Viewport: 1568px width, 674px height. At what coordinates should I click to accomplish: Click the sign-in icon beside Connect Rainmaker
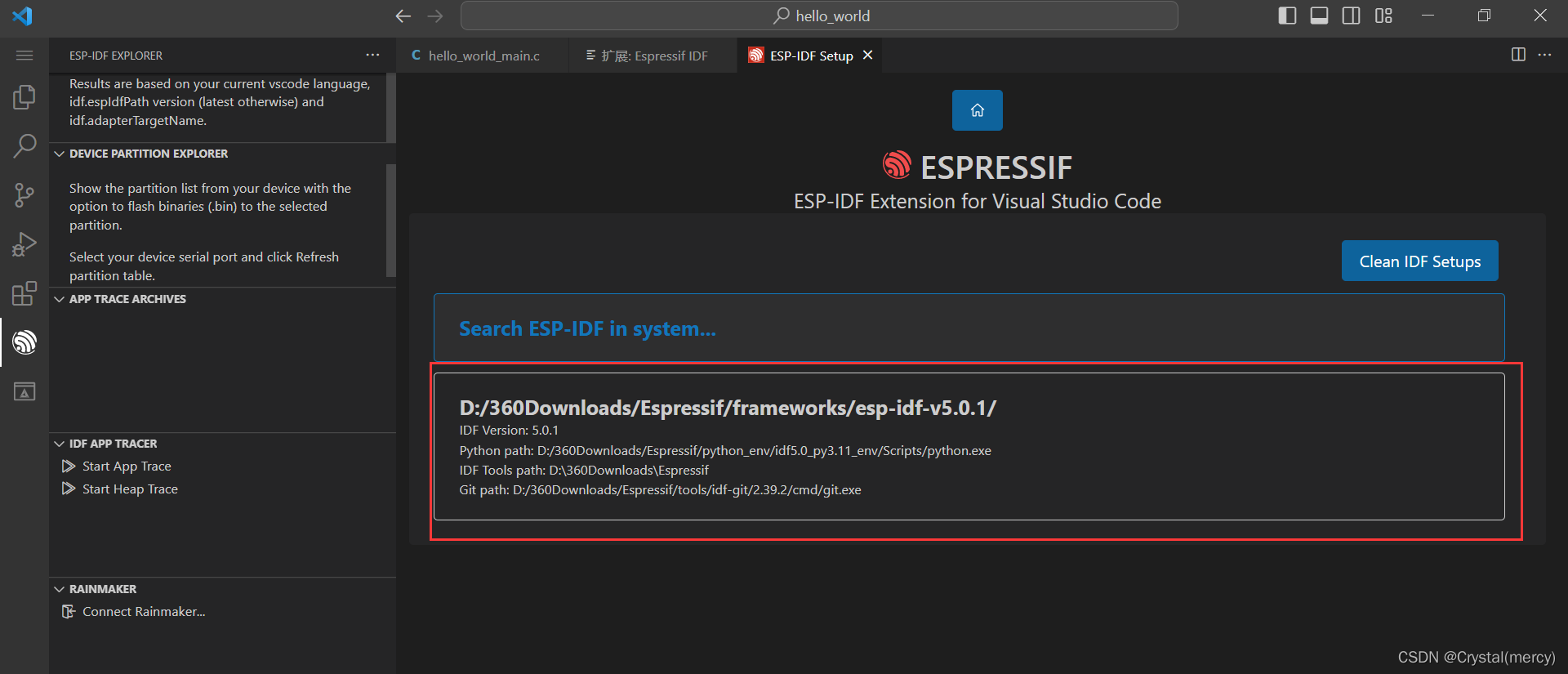coord(69,612)
